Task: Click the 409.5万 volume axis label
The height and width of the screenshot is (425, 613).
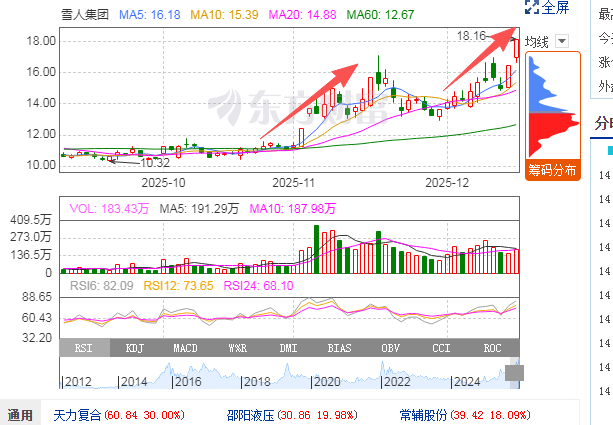Action: [x=31, y=220]
